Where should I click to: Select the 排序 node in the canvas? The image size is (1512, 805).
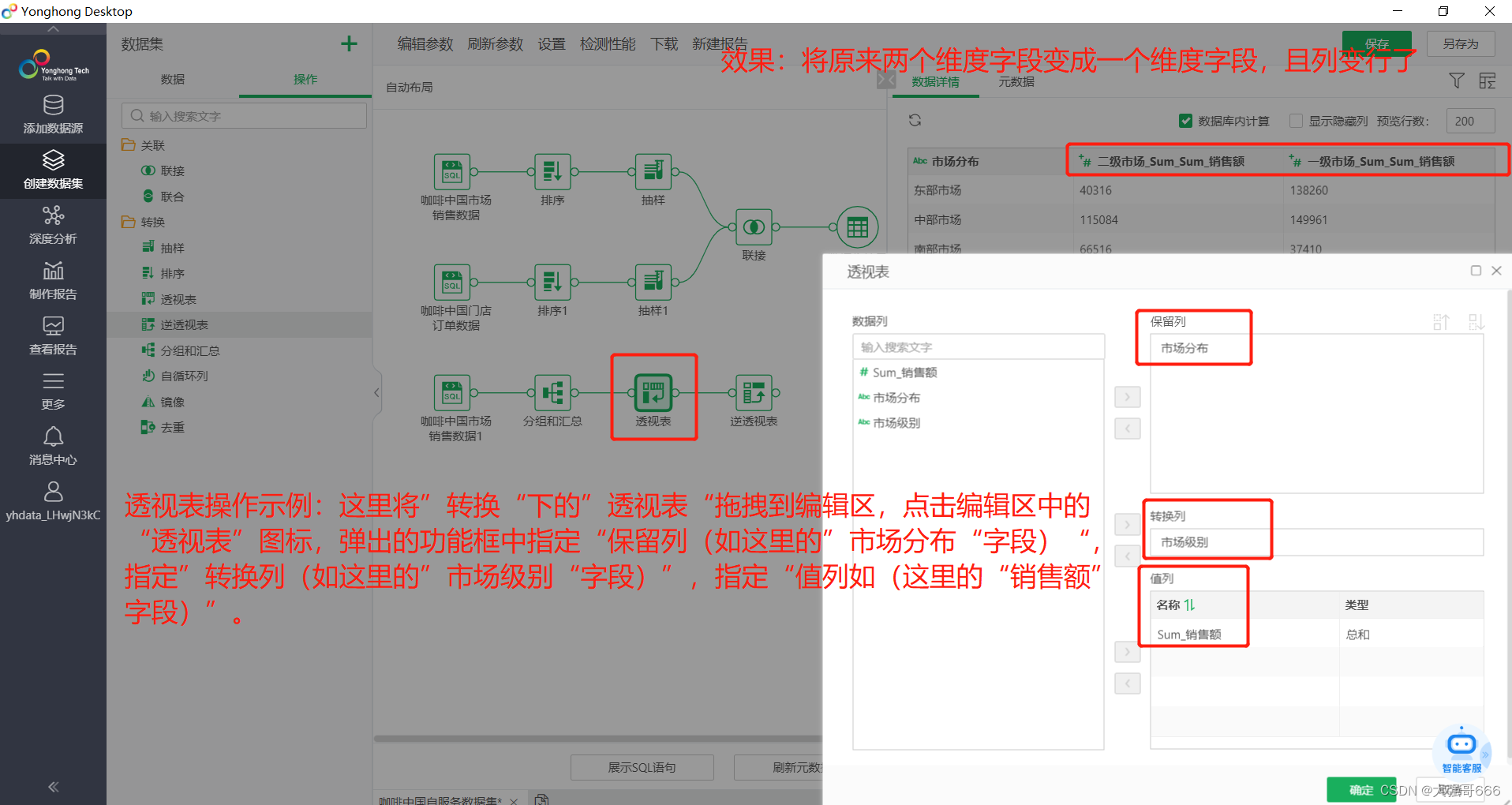click(x=552, y=171)
